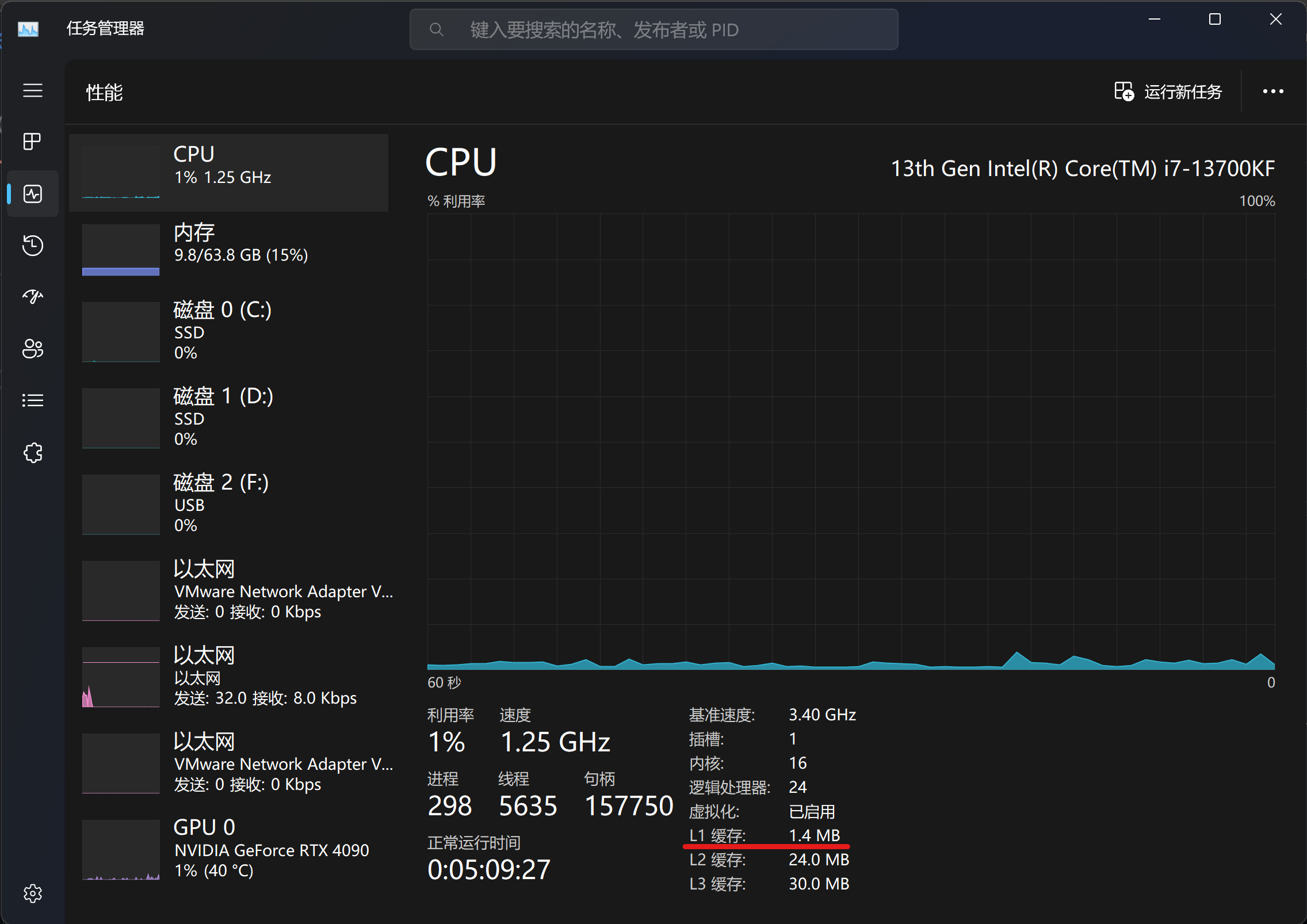Select the VMware Network Adapter ethernet panel
Viewport: 1307px width, 924px height.
click(230, 590)
